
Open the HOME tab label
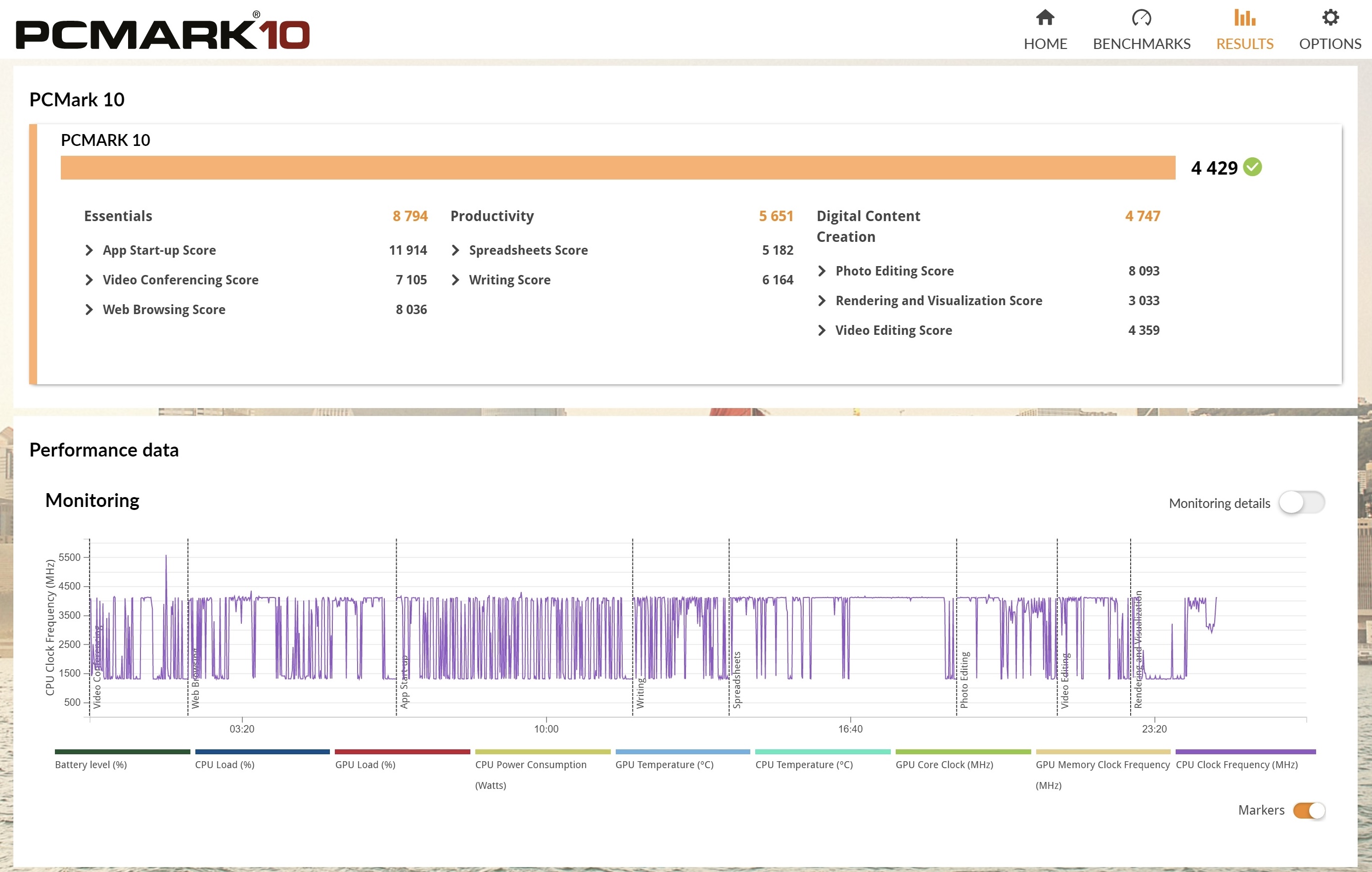pyautogui.click(x=1045, y=44)
